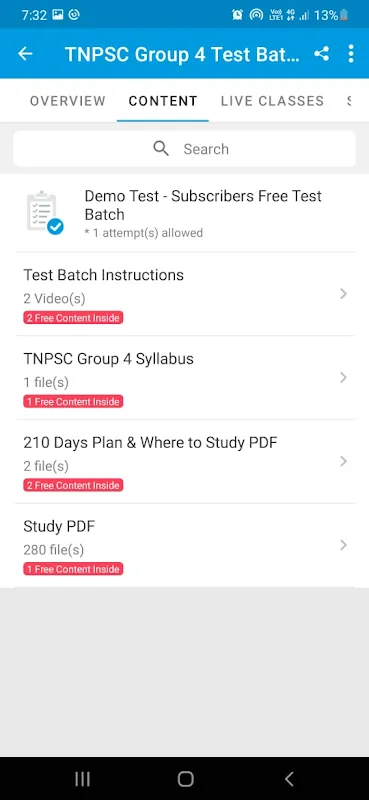
Task: Tap the back arrow in header
Action: (x=25, y=54)
